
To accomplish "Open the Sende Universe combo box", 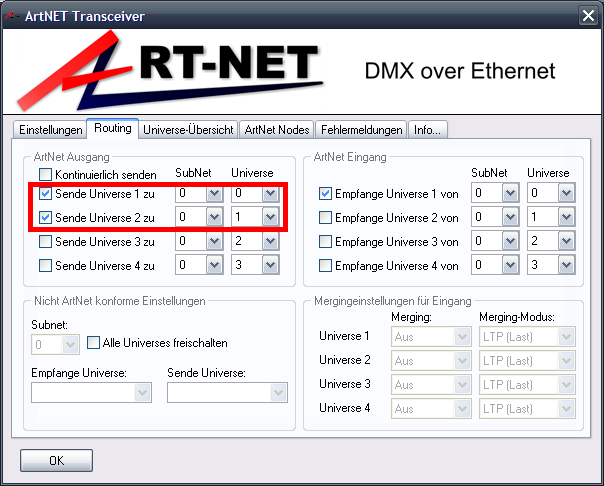I will coord(227,392).
